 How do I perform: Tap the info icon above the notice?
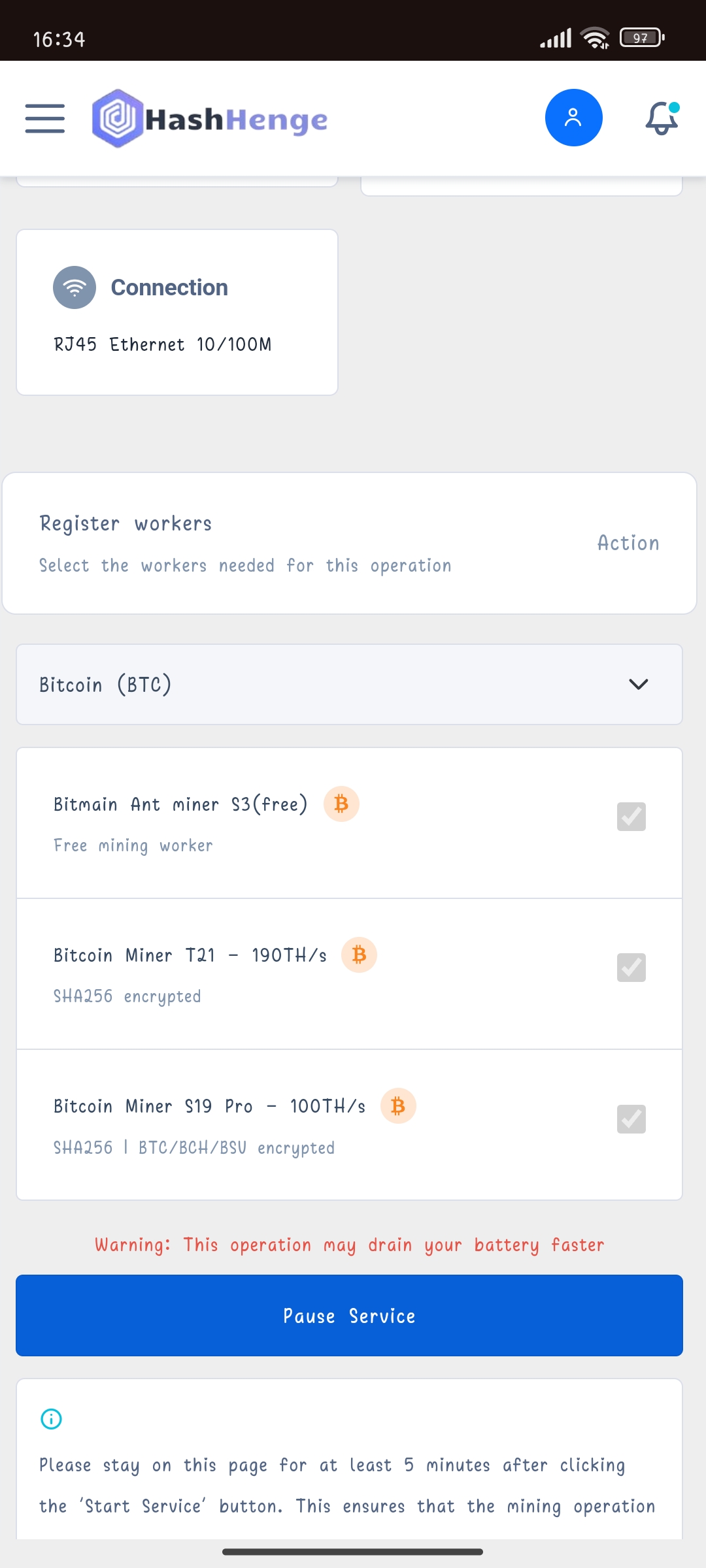tap(52, 1418)
